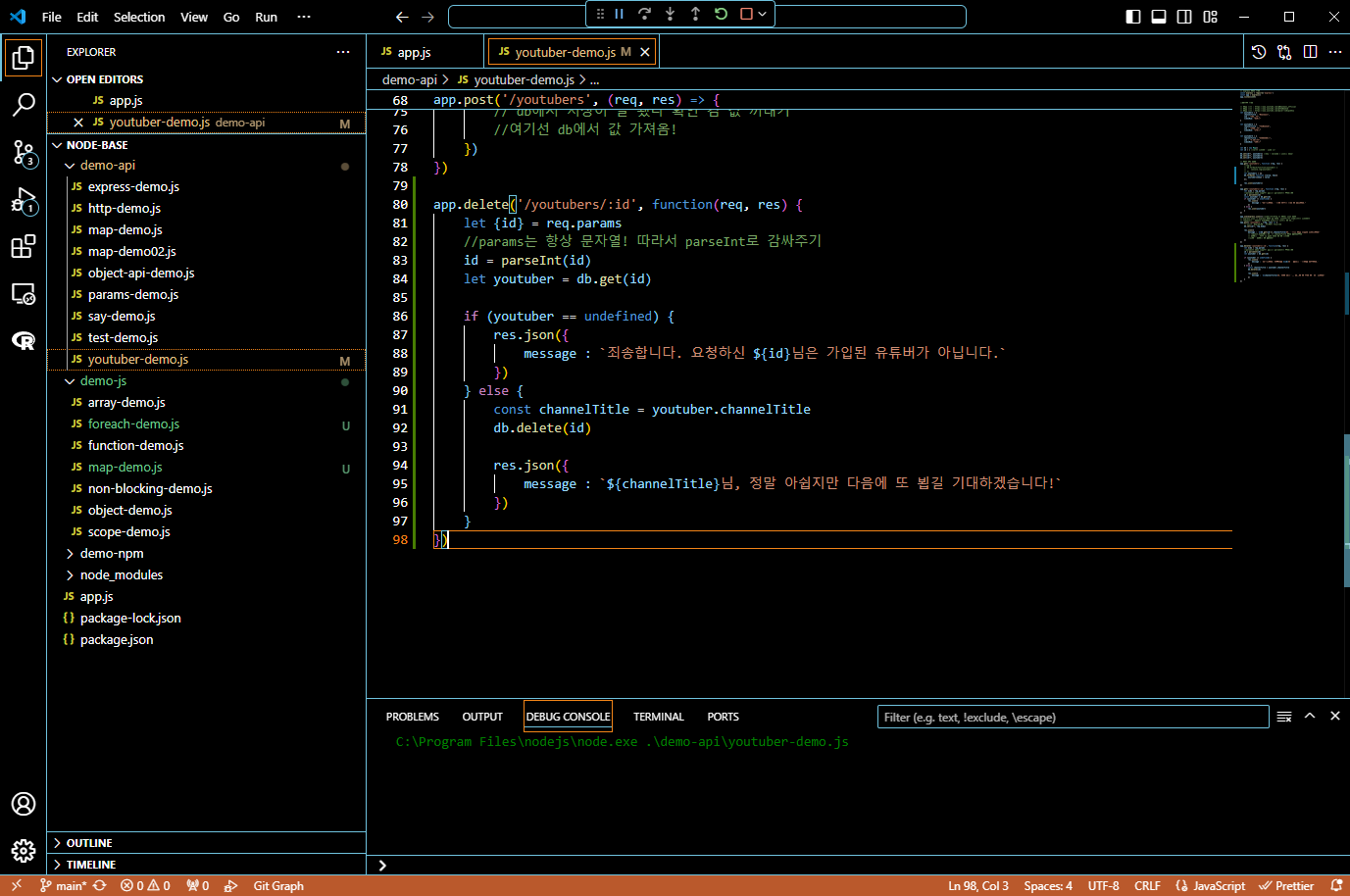Click the debug console filter input
The width and height of the screenshot is (1350, 896).
[x=1074, y=717]
